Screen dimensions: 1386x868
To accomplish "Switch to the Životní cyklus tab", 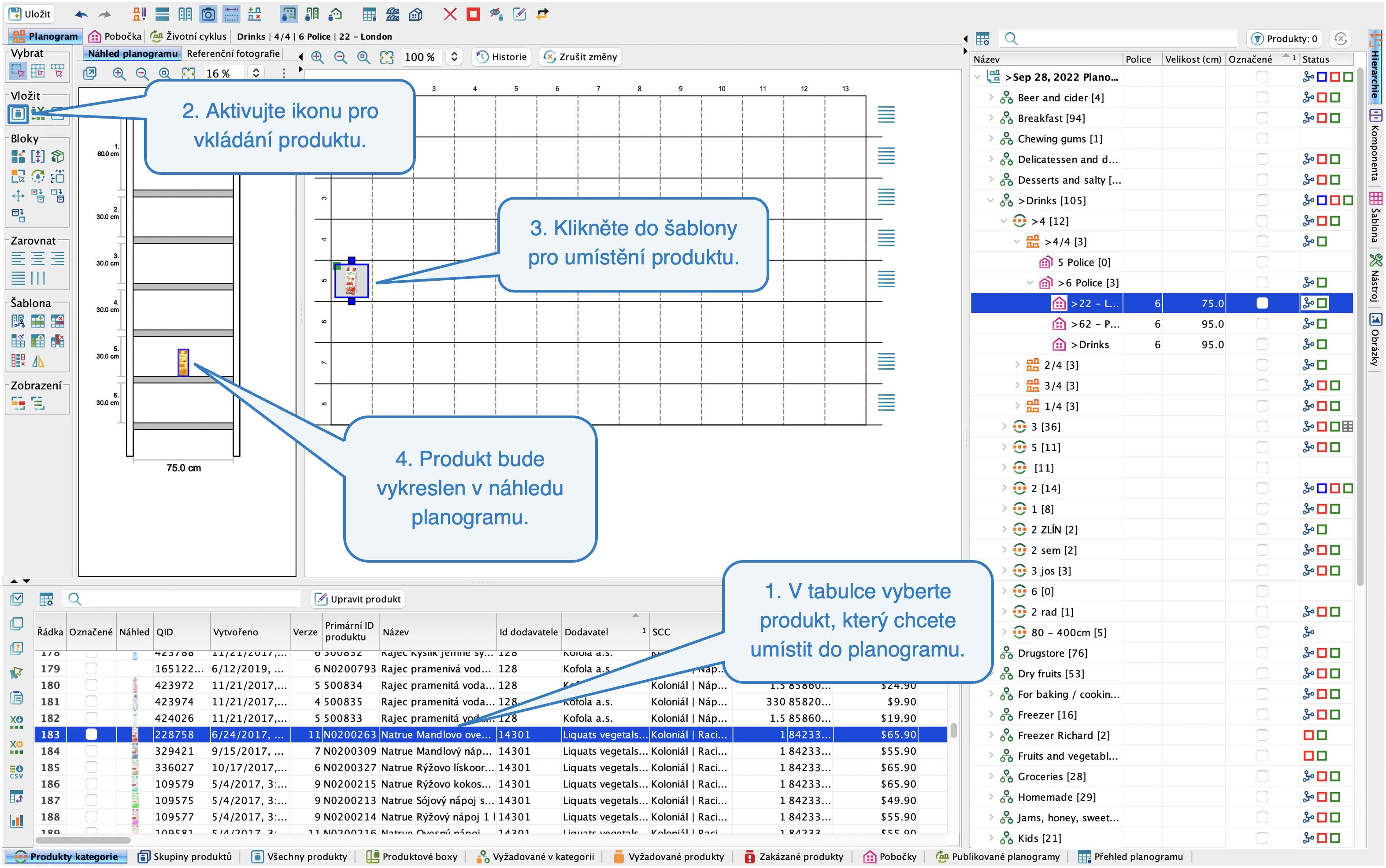I will (x=189, y=36).
